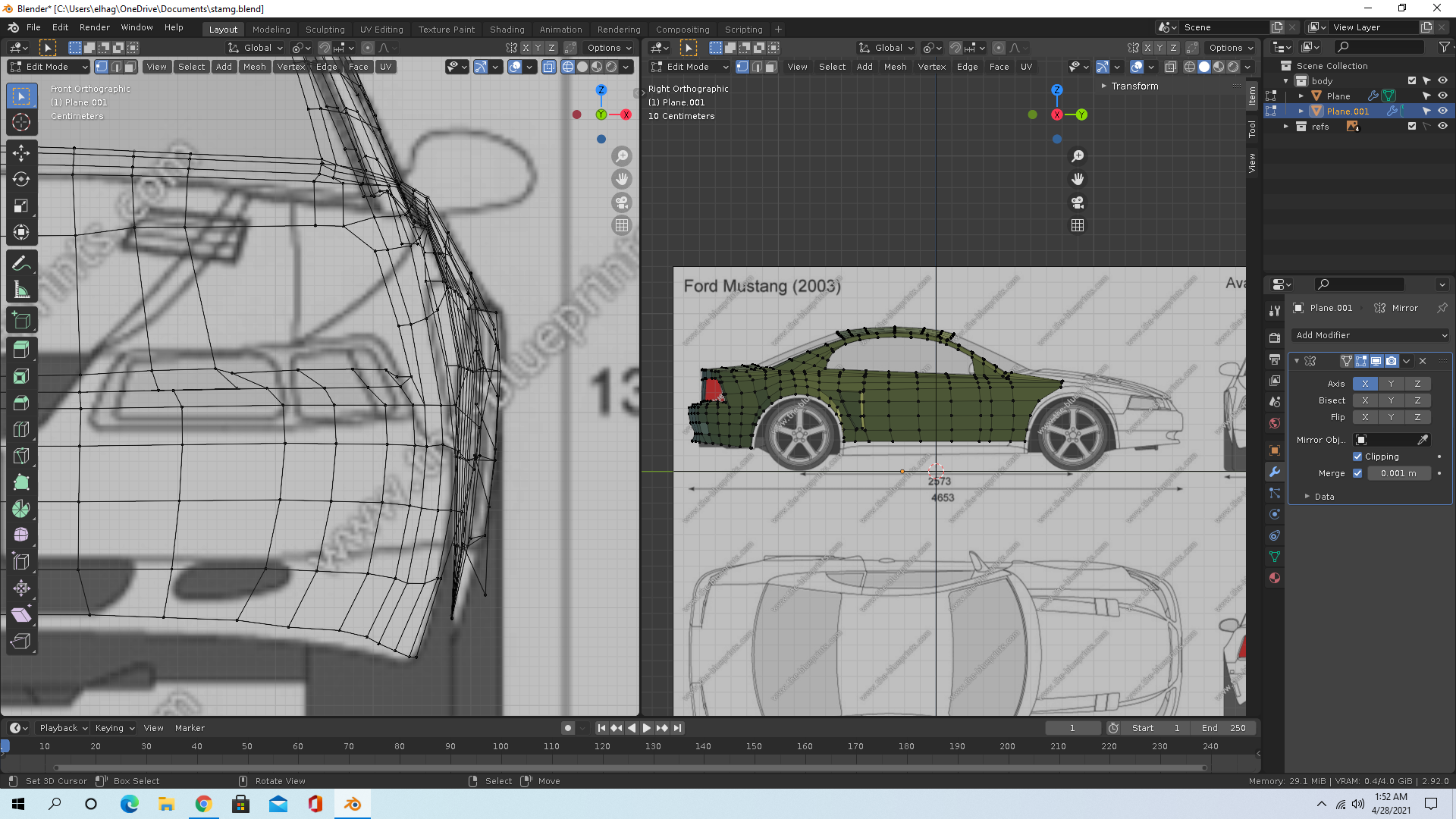Click the Play animation button
The width and height of the screenshot is (1456, 819).
click(647, 728)
